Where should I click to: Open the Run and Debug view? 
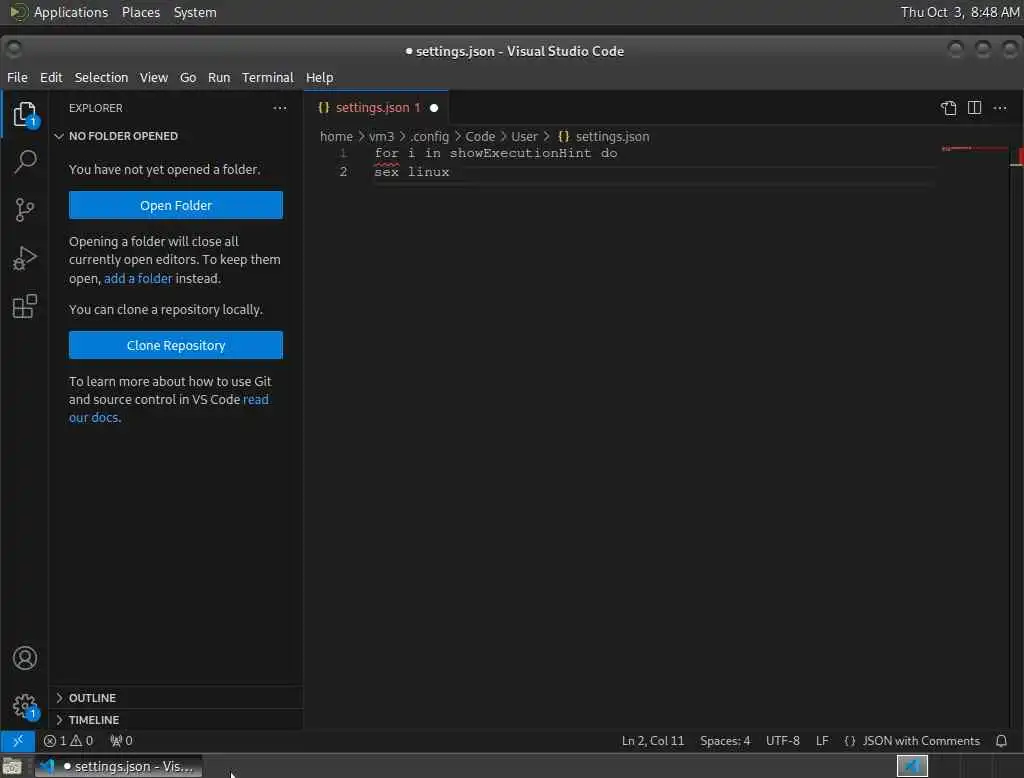pyautogui.click(x=25, y=258)
